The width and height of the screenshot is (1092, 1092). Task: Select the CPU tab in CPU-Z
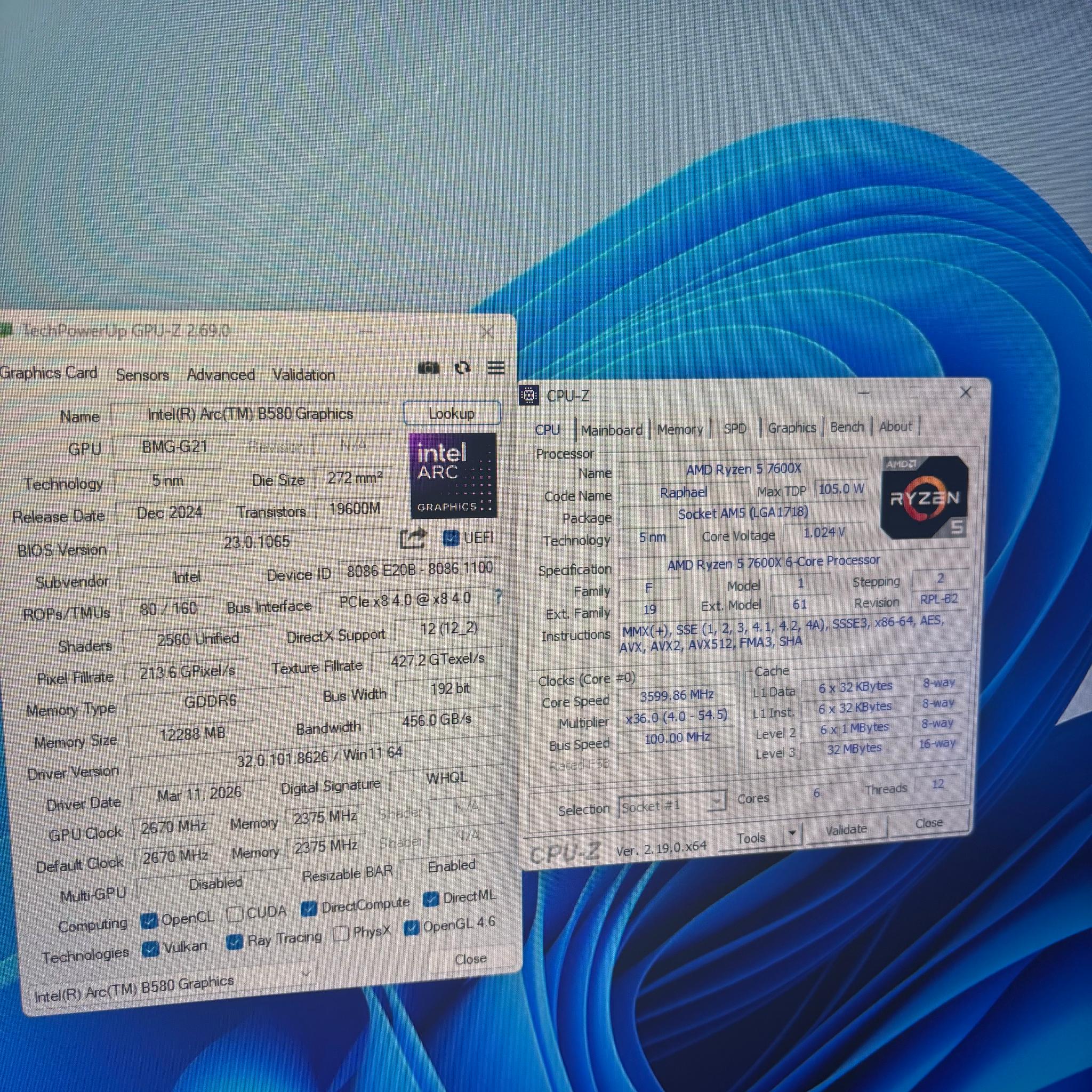tap(548, 430)
